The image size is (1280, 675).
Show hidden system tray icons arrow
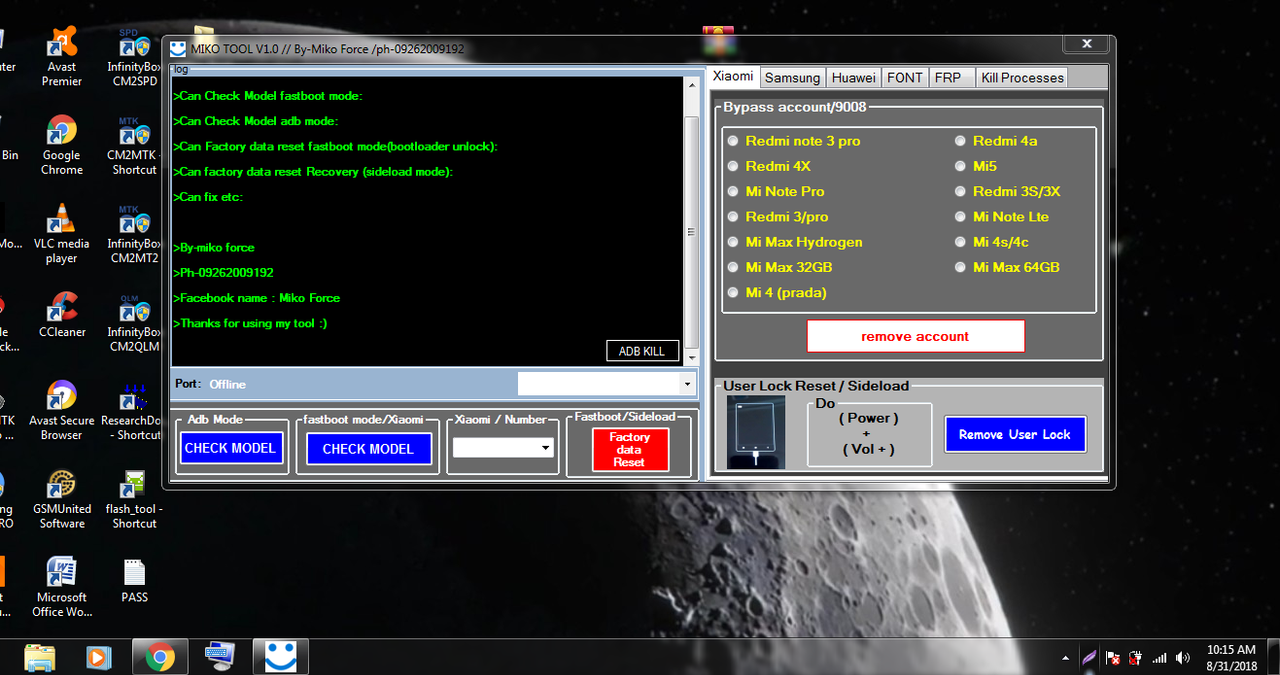coord(1066,659)
